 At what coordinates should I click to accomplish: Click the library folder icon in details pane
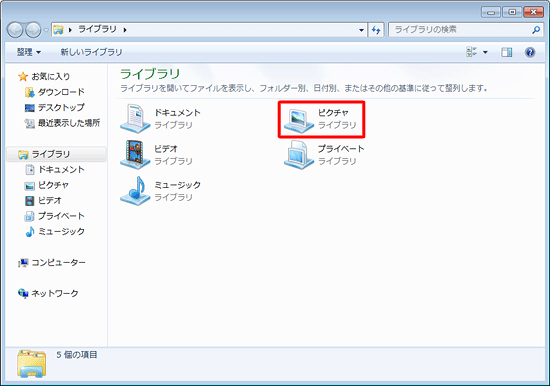coord(31,364)
